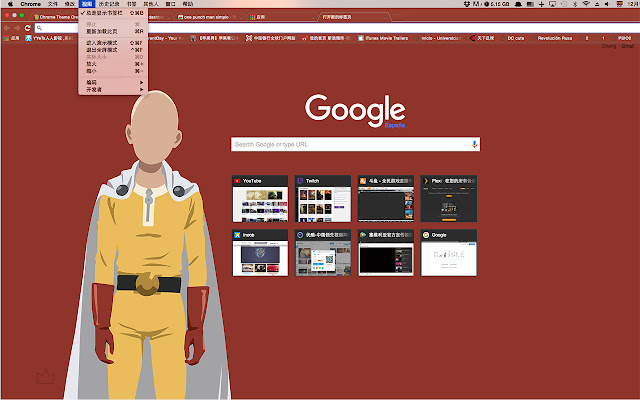Open the 斗鱼 most-visited thumbnail

(386, 199)
